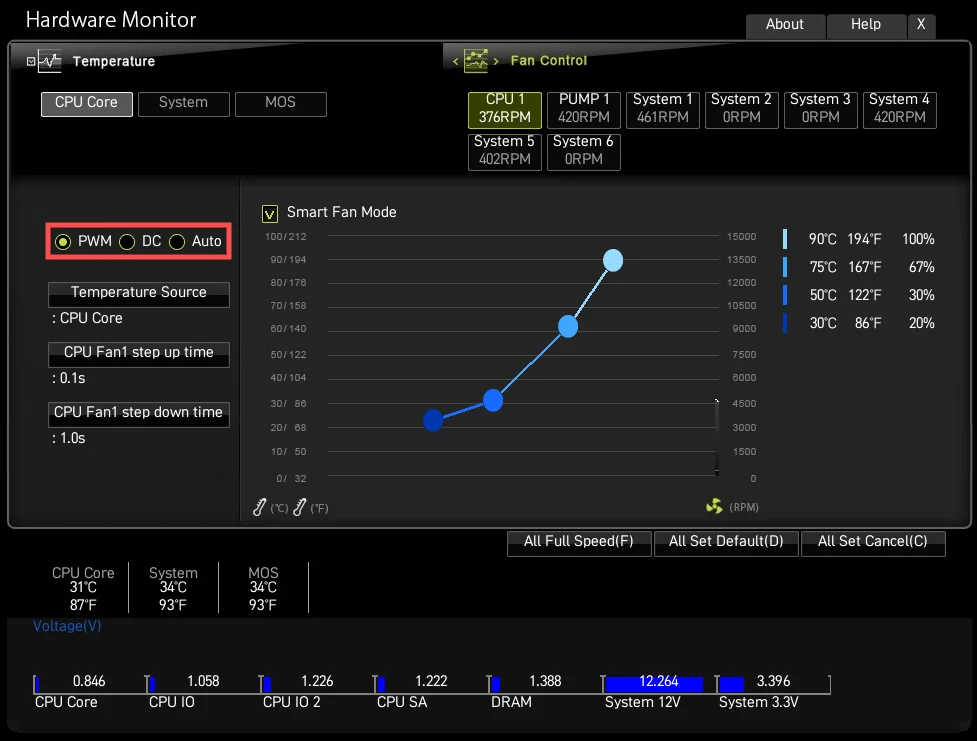Click All Full Speed(F) button
Screen dimensions: 977x741
(578, 543)
